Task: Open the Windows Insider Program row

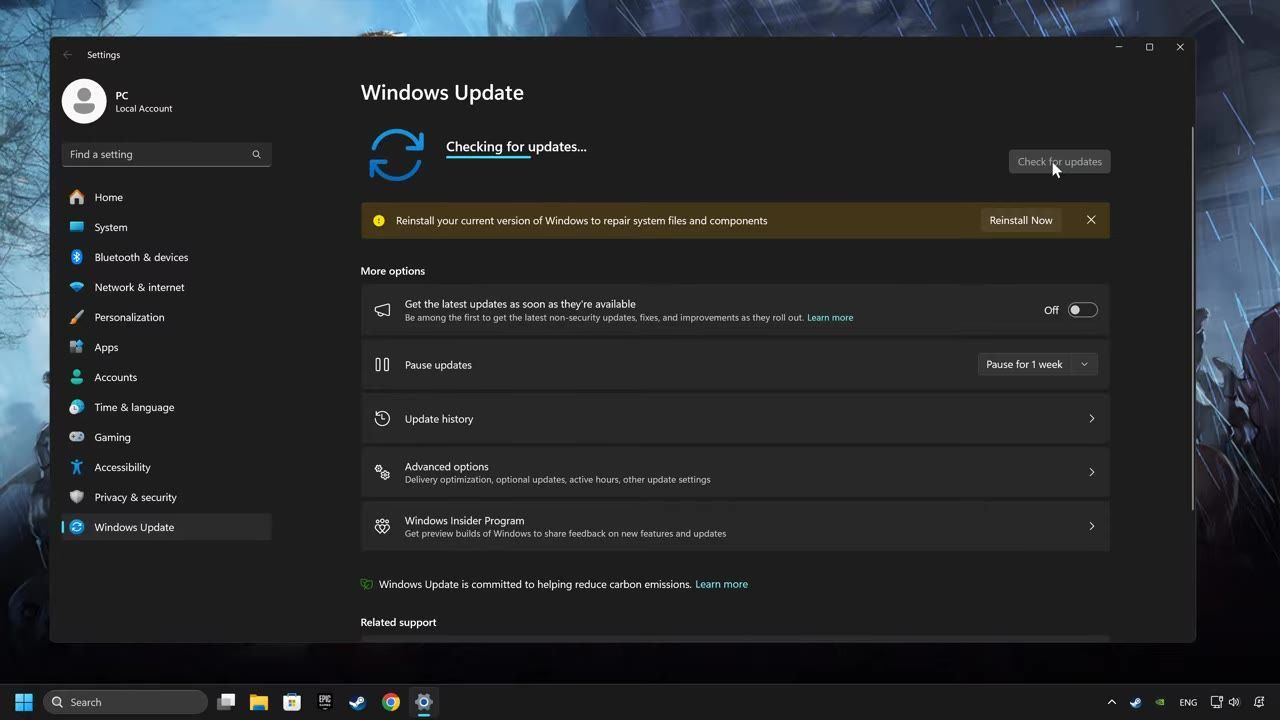Action: pos(735,526)
